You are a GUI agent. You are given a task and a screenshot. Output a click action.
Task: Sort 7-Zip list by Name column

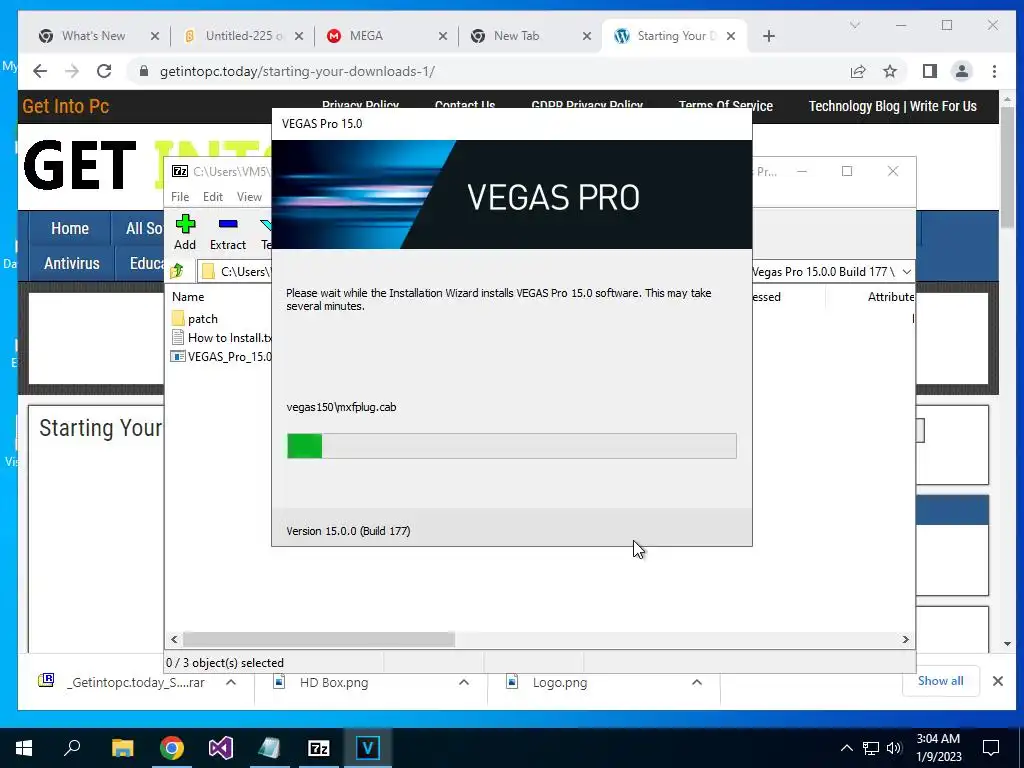pyautogui.click(x=188, y=296)
